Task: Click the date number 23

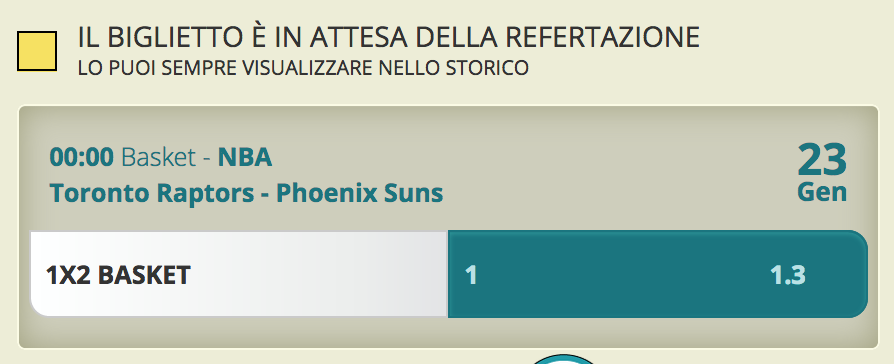Action: coord(822,161)
